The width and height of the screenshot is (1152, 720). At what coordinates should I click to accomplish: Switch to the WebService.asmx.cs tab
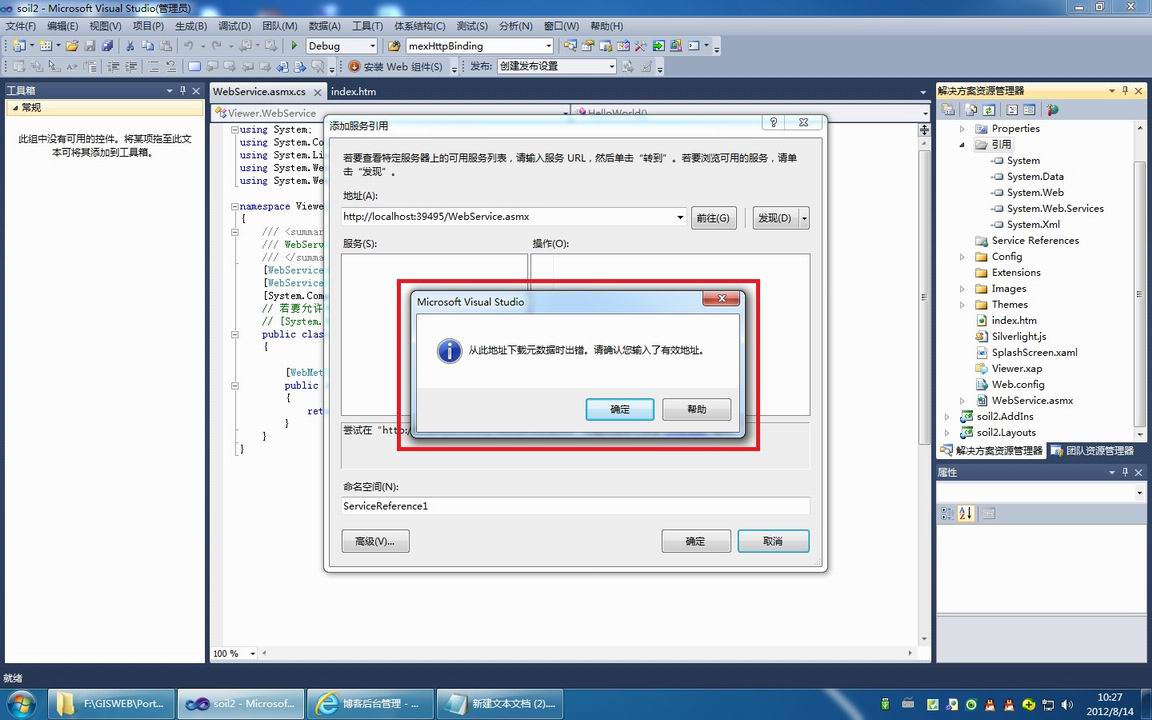259,92
